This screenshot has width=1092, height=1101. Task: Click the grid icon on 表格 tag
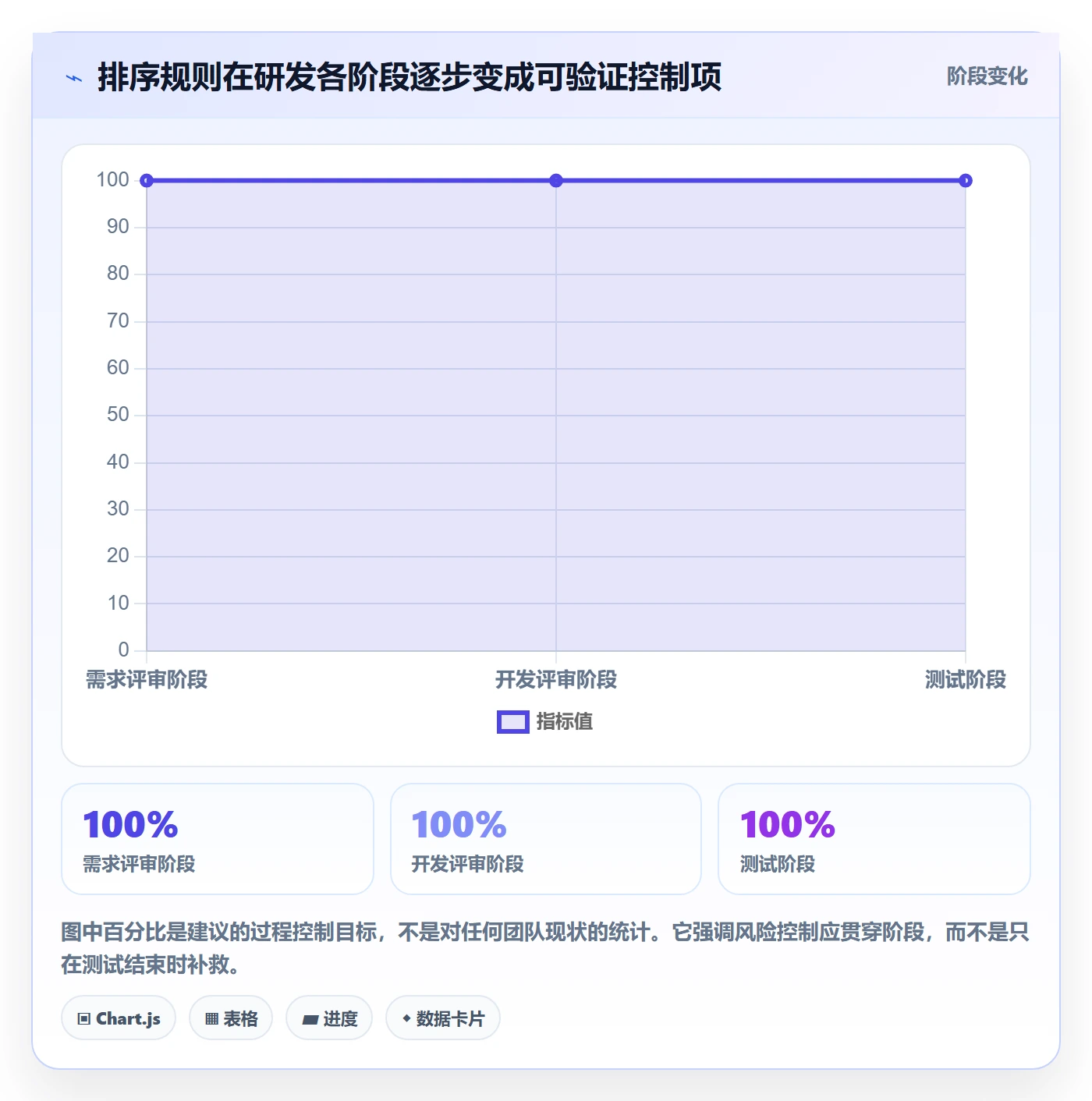(211, 1018)
